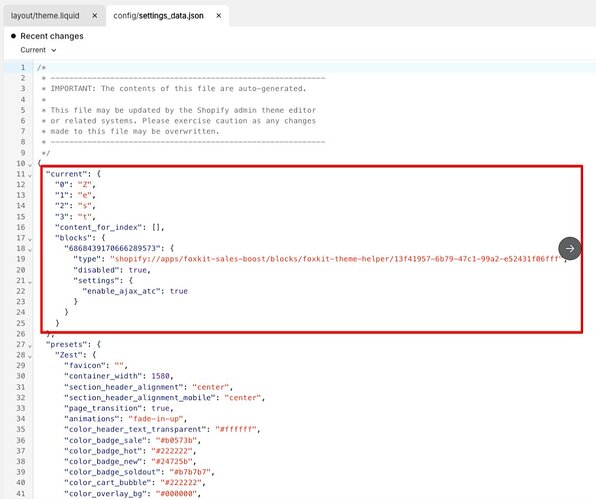Click the "#b7b7b7" soldout color value

pyautogui.click(x=190, y=472)
